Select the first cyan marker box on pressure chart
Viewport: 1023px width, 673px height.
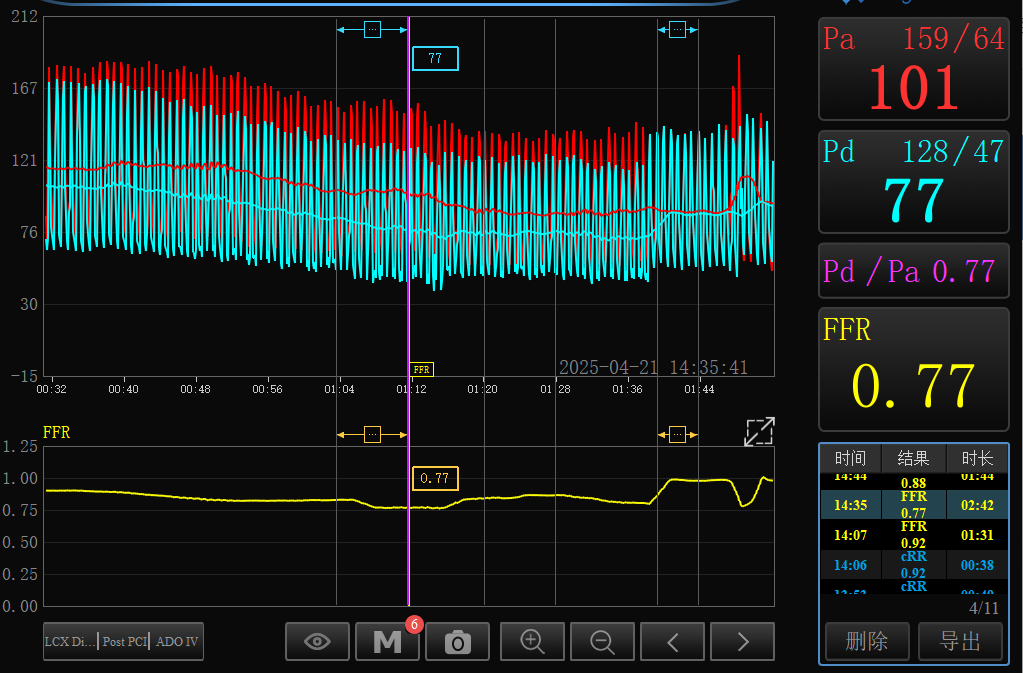coord(372,29)
